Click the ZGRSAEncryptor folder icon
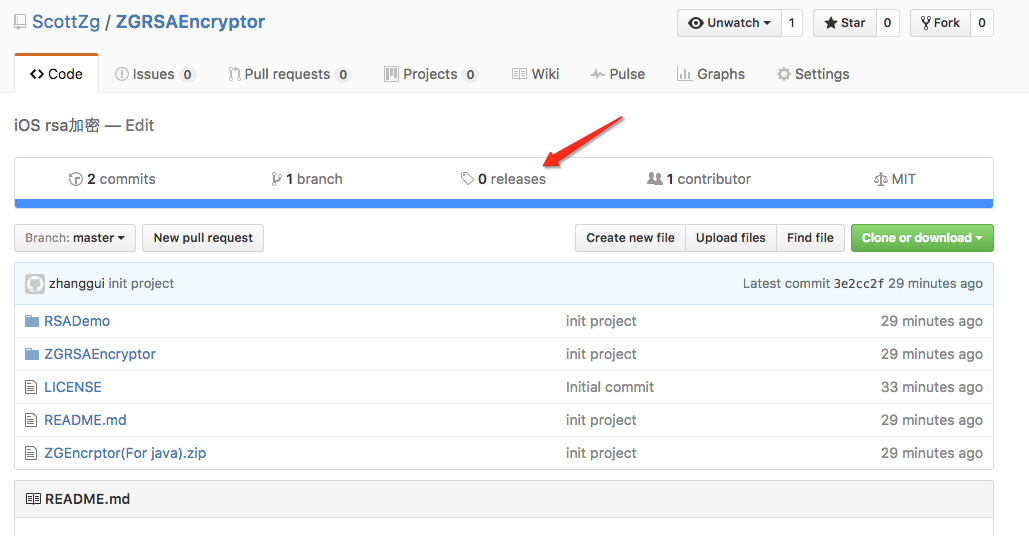The image size is (1029, 536). click(x=33, y=354)
